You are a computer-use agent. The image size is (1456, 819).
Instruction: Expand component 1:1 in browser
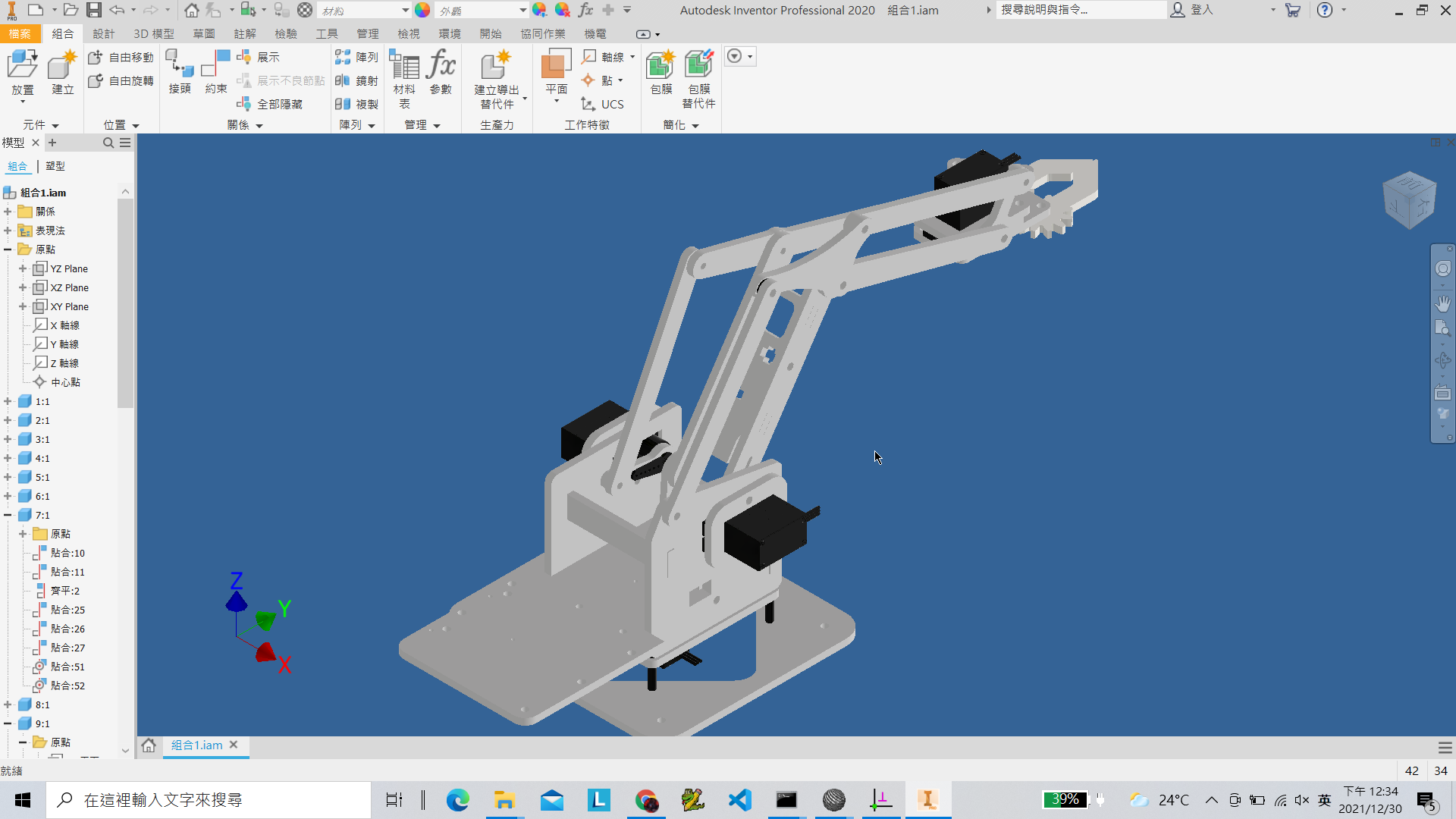pos(8,401)
